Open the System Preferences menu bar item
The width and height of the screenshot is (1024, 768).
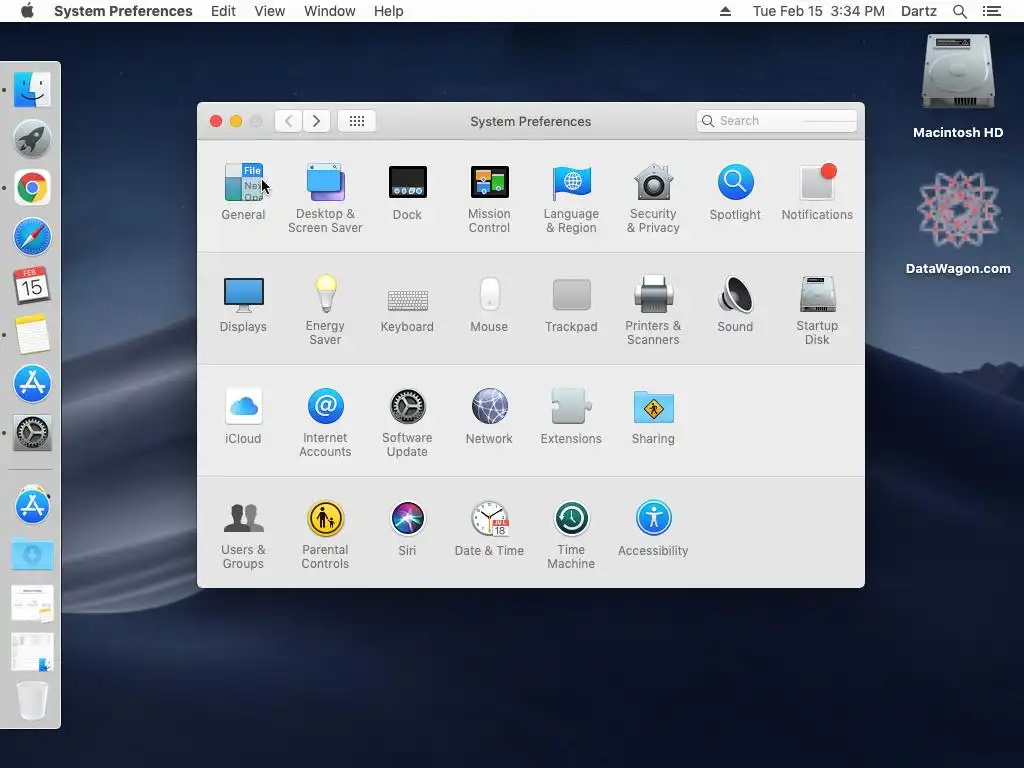[x=123, y=11]
